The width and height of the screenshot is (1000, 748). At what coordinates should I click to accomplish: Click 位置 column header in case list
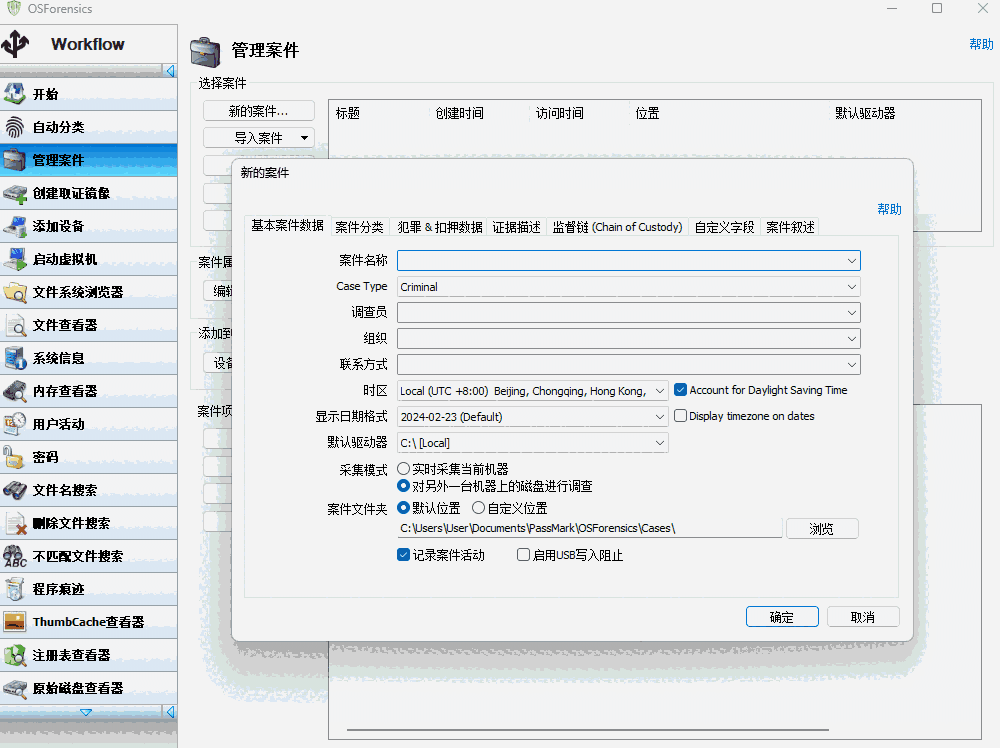[647, 113]
